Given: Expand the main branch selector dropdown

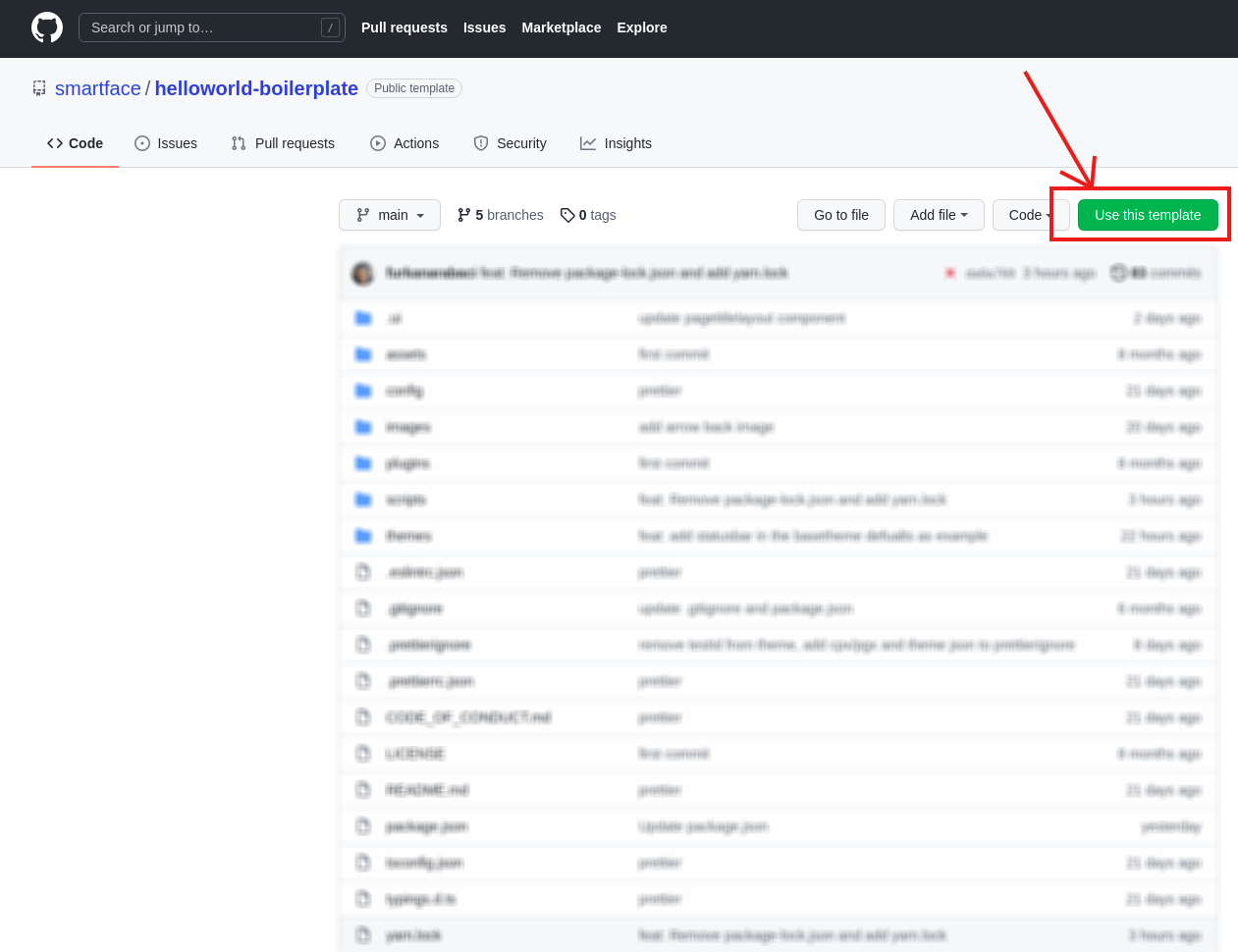Looking at the screenshot, I should (390, 215).
